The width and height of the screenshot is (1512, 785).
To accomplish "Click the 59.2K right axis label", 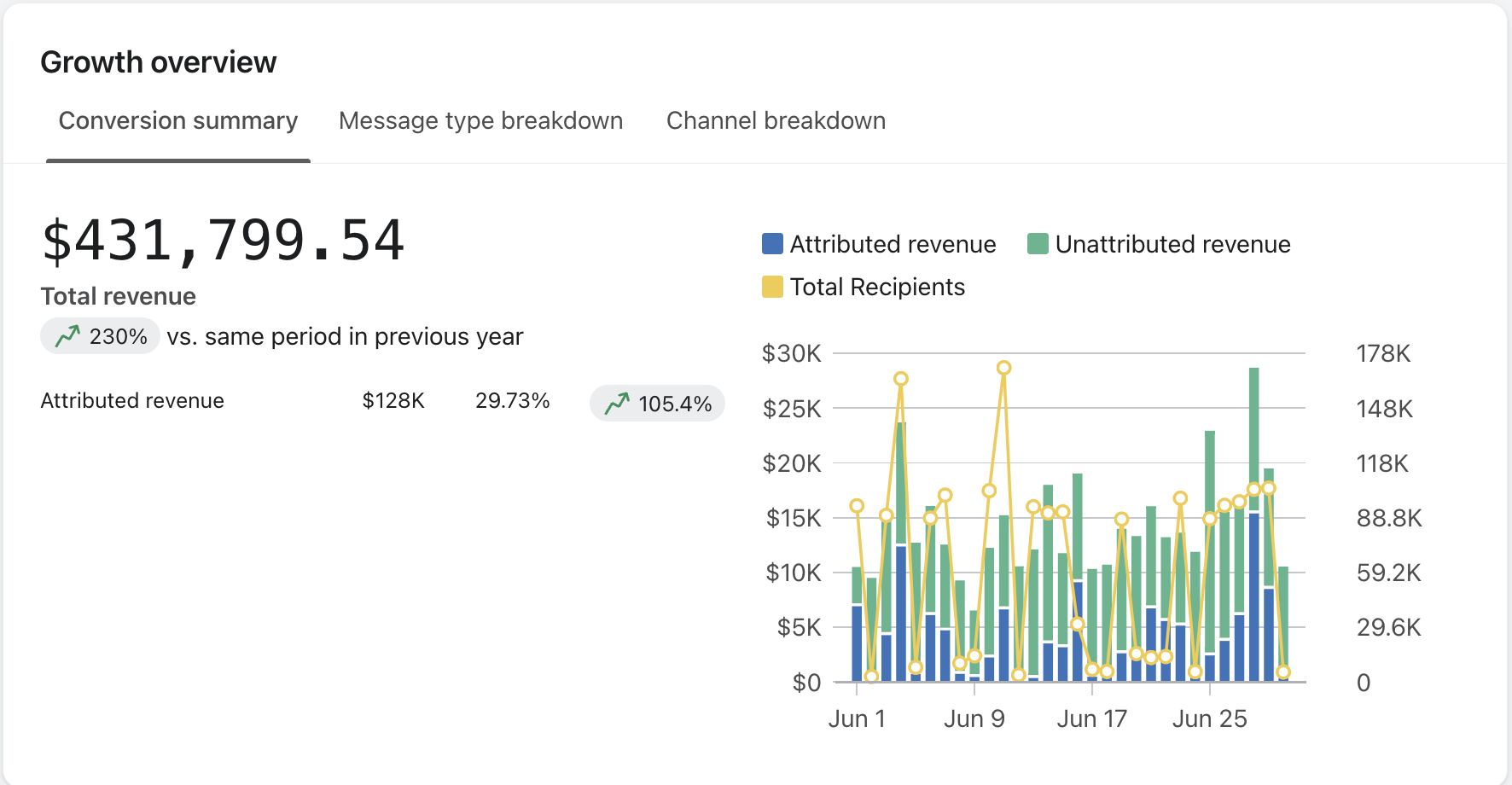I will pyautogui.click(x=1389, y=573).
